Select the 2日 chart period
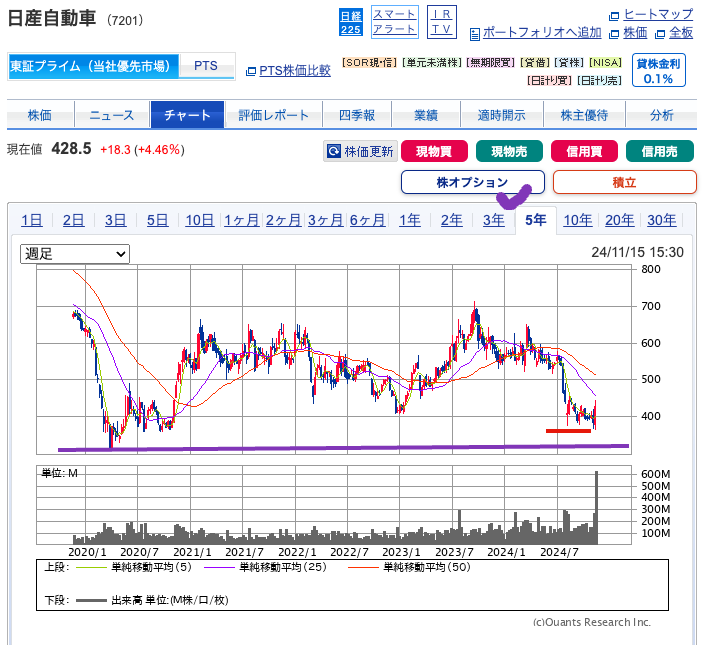 pyautogui.click(x=74, y=220)
